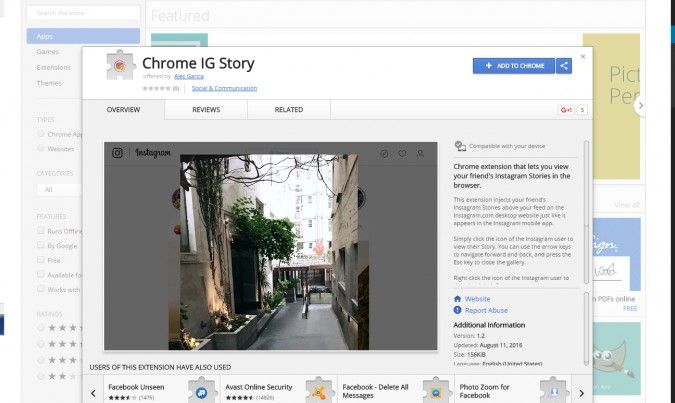Viewport: 675px width, 403px height.
Task: Click the Report Abuse link
Action: (x=486, y=310)
